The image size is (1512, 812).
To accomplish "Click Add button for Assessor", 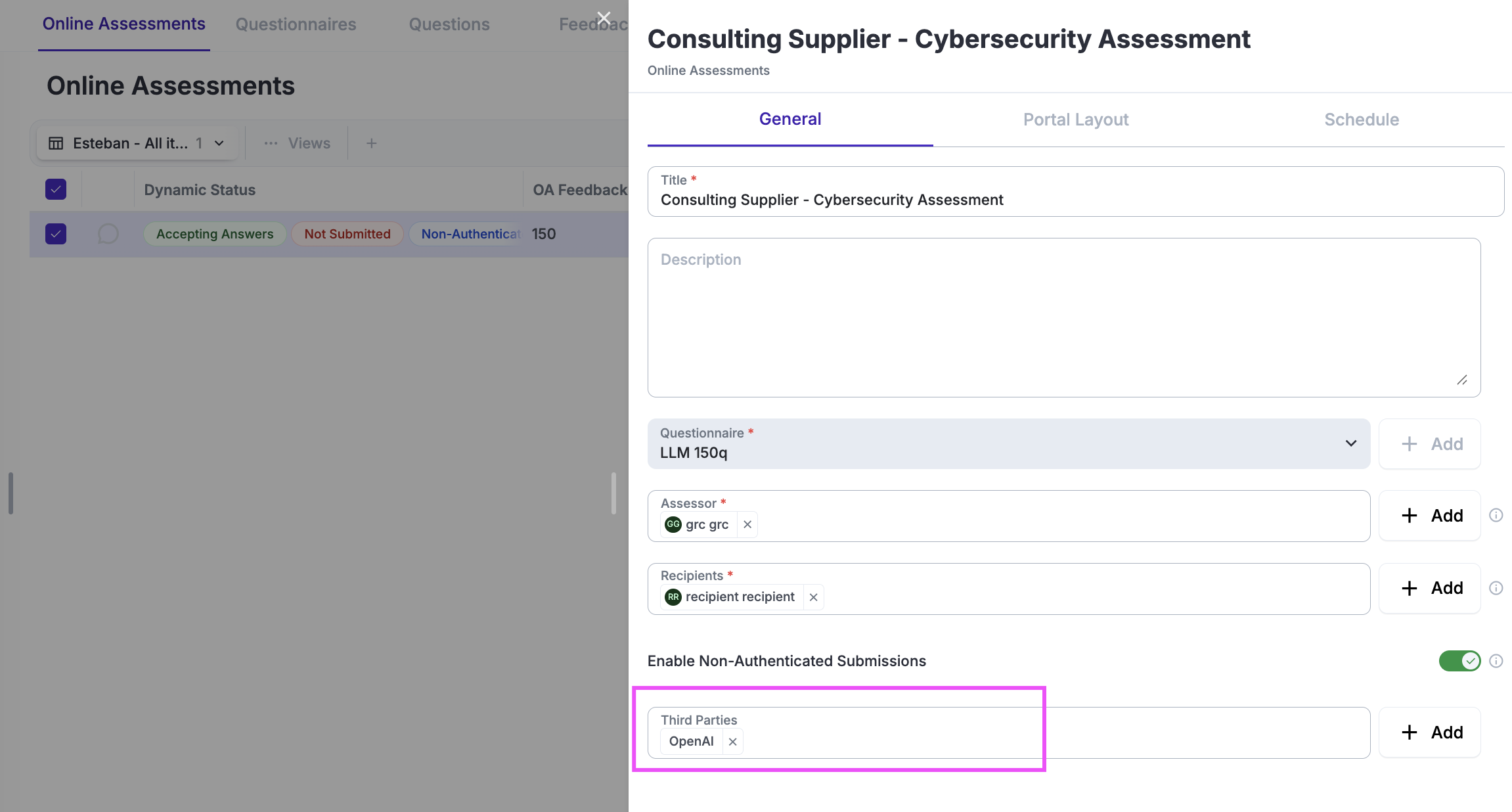I will tap(1430, 516).
